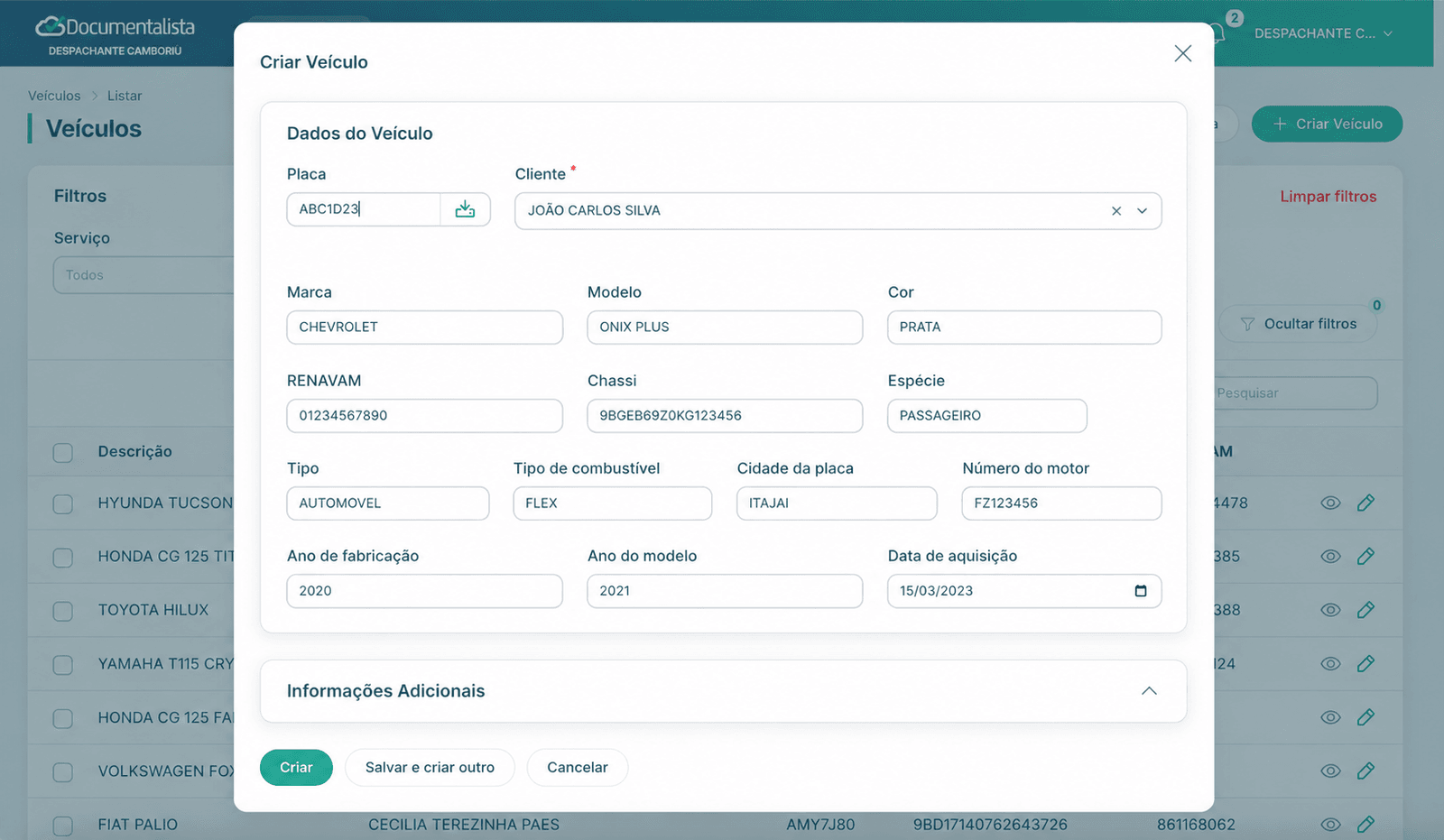
Task: Edit the Volkswagen Fox row pencil icon
Action: (1365, 771)
